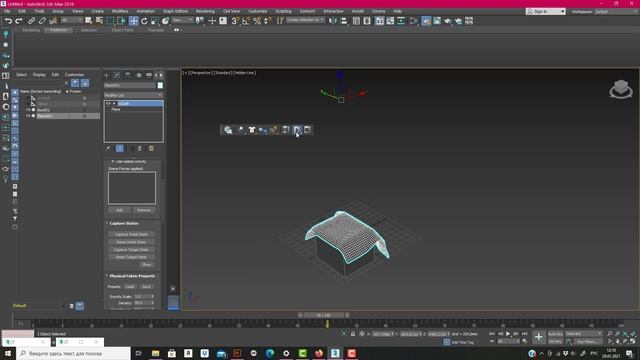
Task: Activate the Select and Scale tool
Action: [x=155, y=21]
